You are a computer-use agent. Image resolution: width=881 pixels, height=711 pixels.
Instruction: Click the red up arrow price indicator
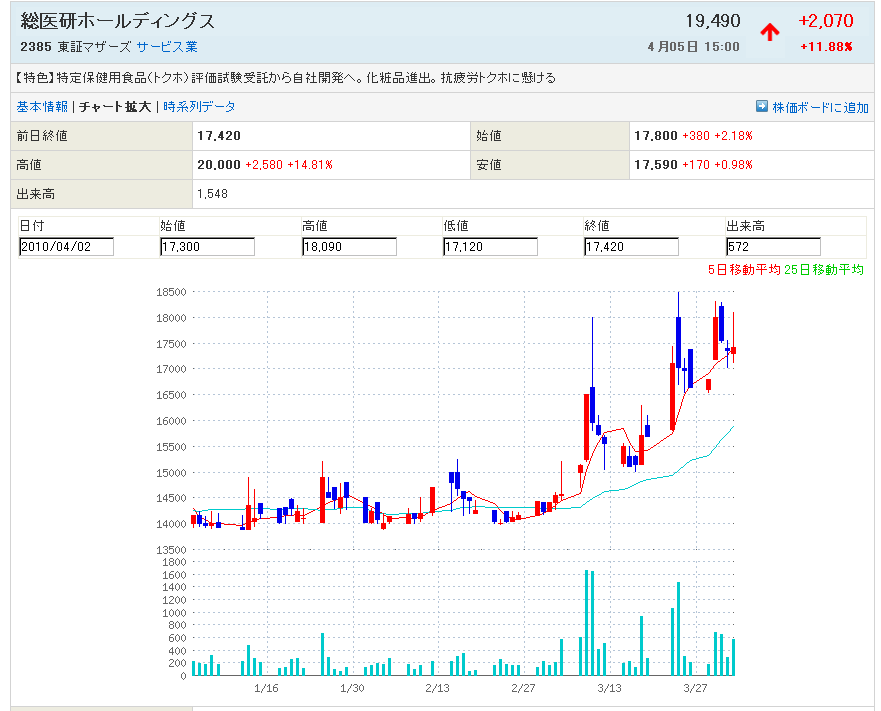point(769,32)
